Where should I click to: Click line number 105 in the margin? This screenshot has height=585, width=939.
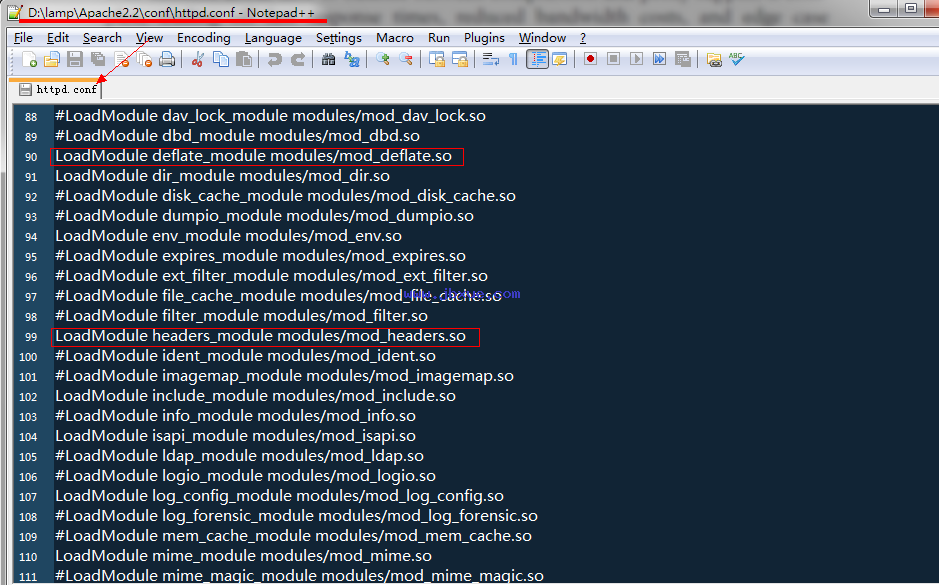(x=28, y=457)
